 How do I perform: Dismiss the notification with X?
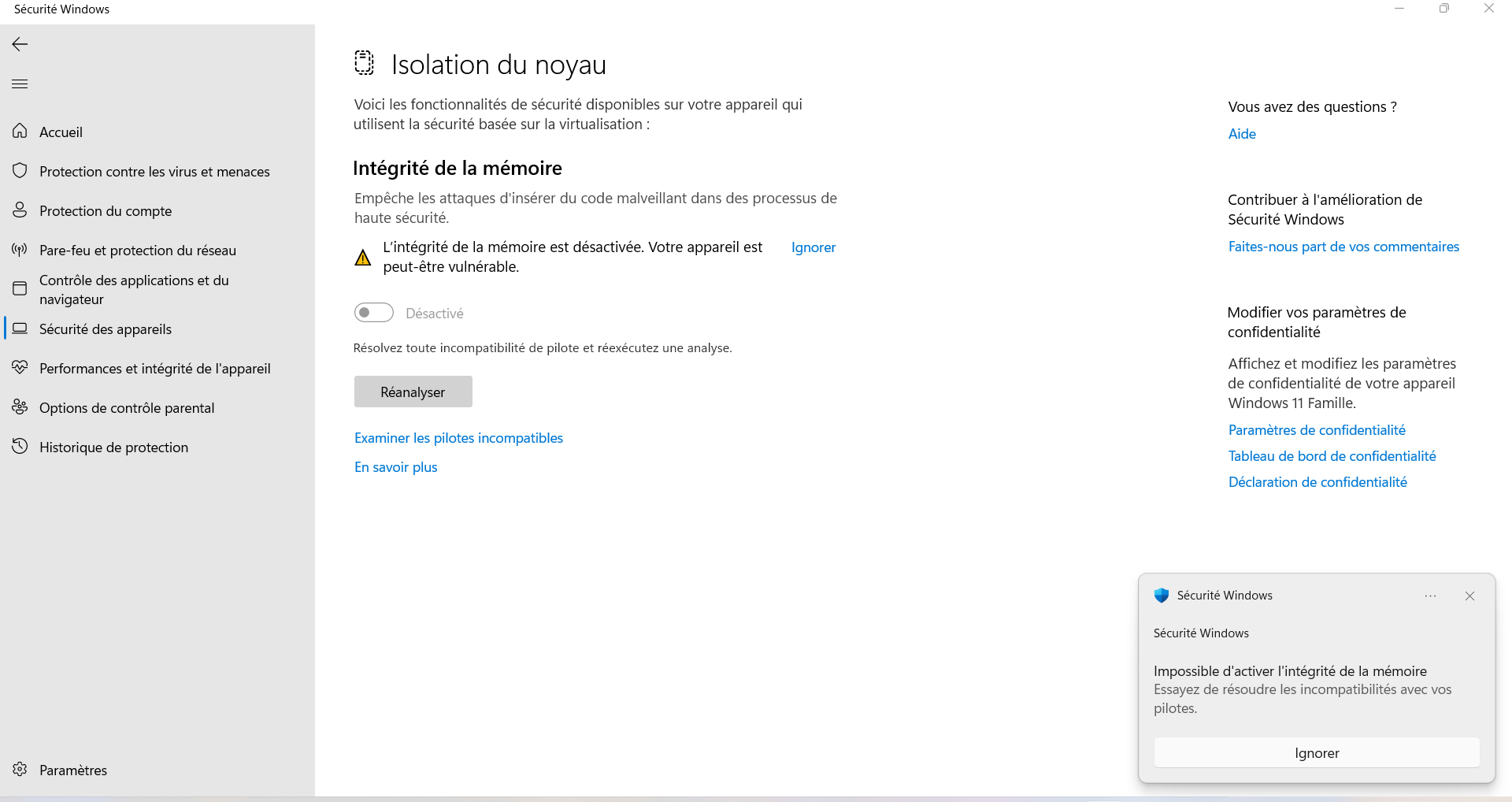pyautogui.click(x=1469, y=596)
